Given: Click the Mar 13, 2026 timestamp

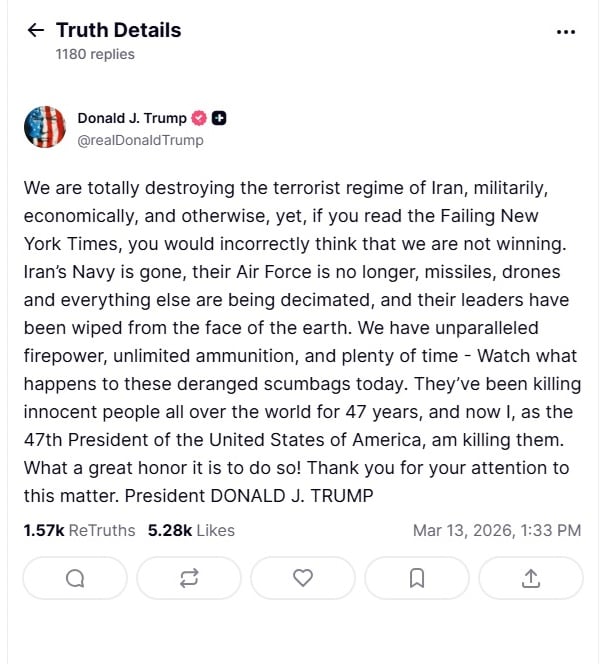Looking at the screenshot, I should pos(497,530).
